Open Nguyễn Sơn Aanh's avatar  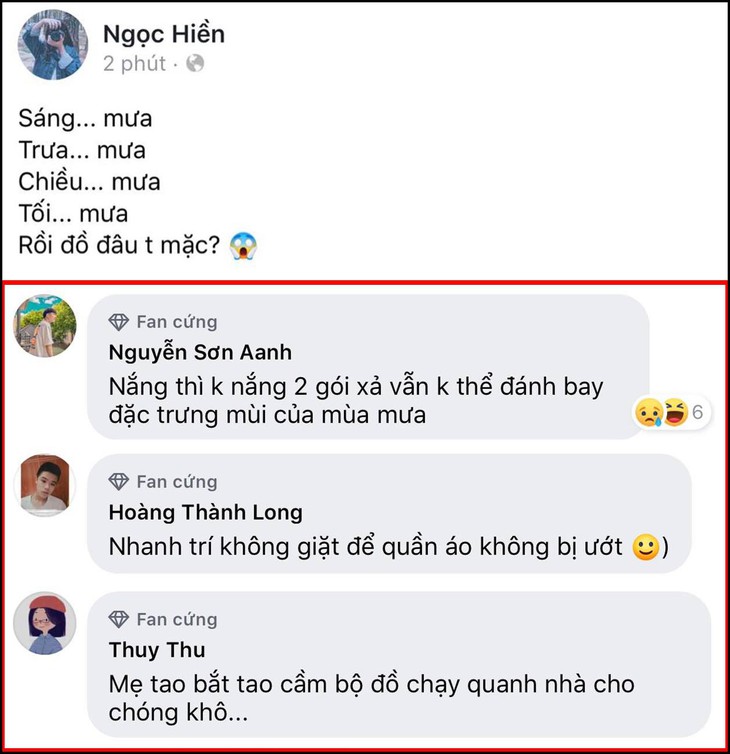click(45, 327)
